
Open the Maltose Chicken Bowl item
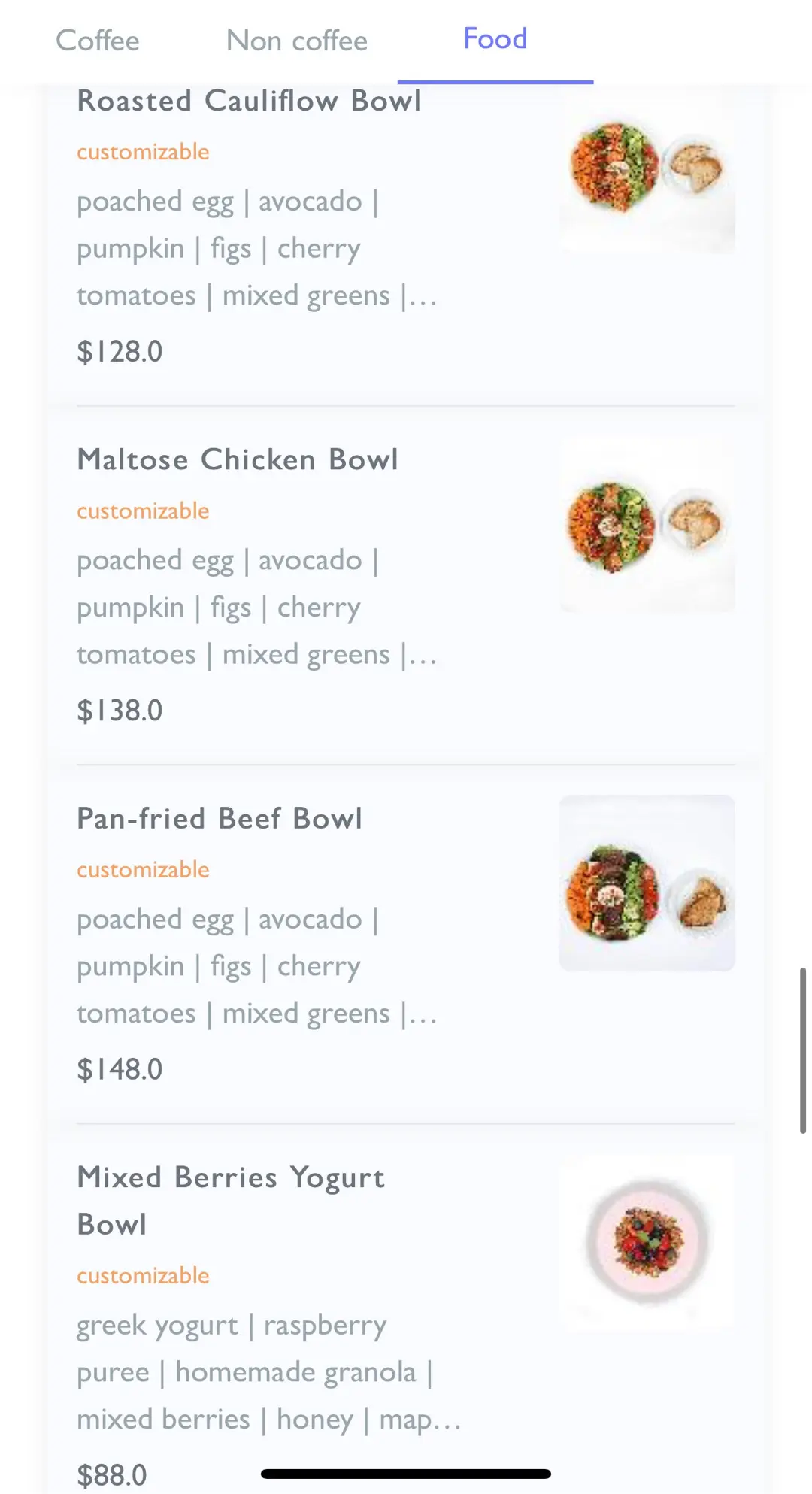point(238,459)
